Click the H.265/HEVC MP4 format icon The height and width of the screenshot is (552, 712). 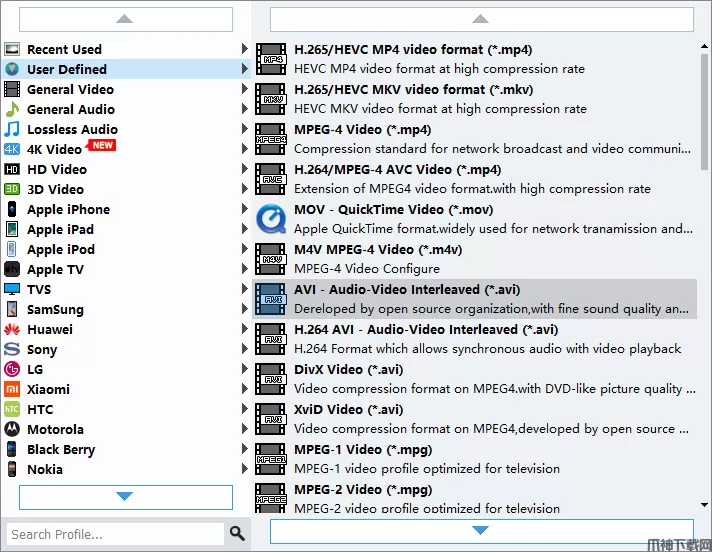click(271, 59)
